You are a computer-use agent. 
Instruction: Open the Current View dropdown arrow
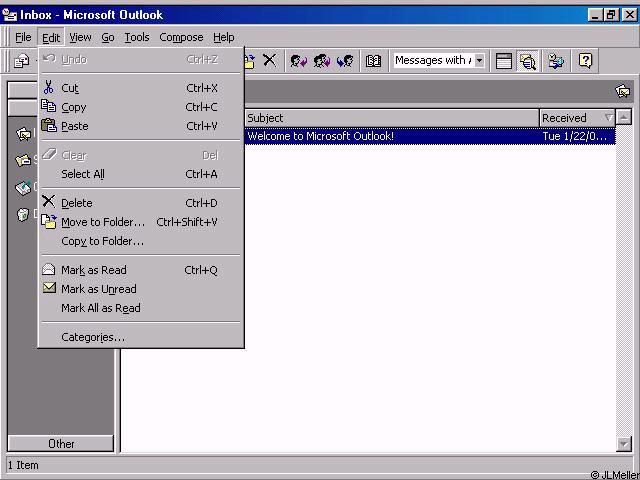[480, 61]
